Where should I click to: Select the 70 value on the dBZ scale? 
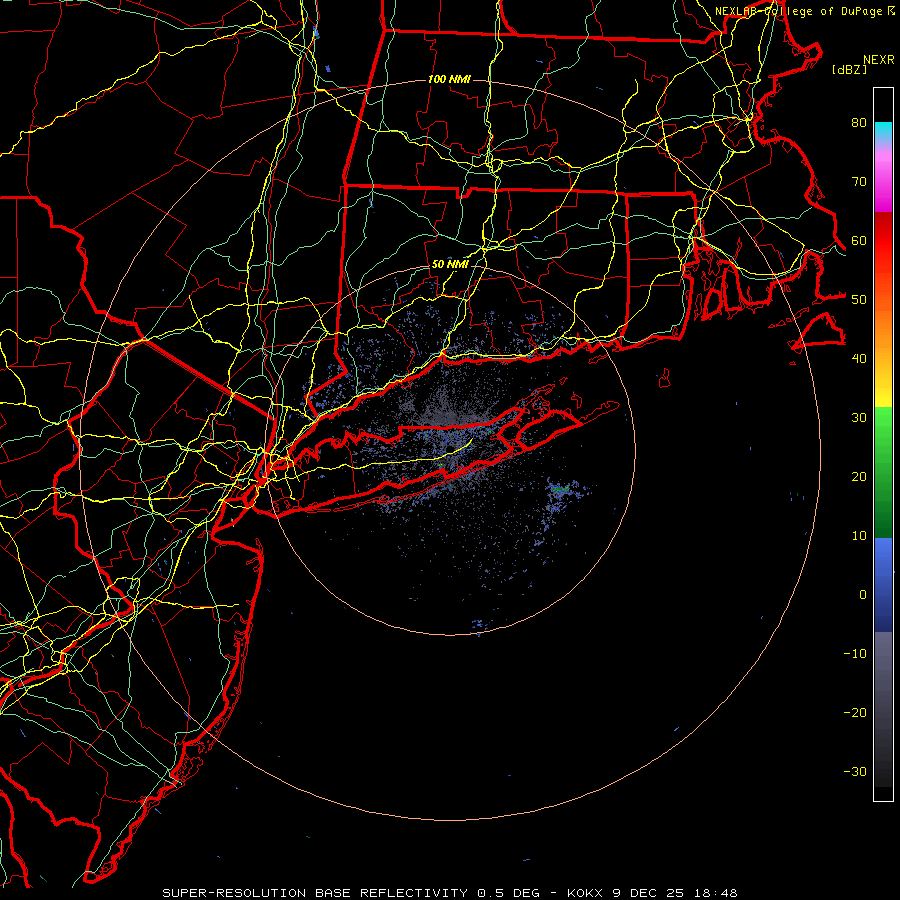pyautogui.click(x=859, y=181)
